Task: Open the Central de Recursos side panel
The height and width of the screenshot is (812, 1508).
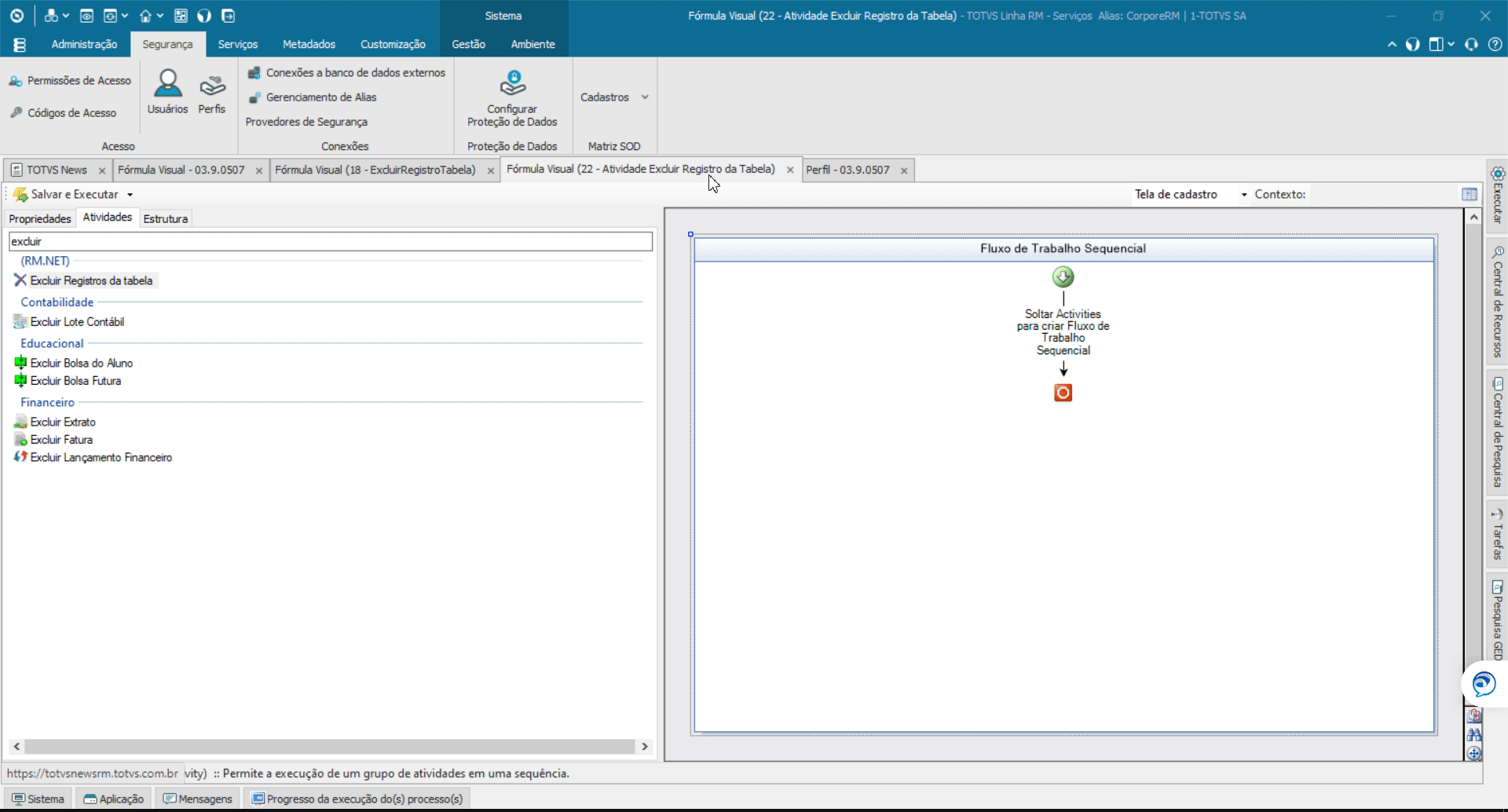Action: (x=1497, y=302)
